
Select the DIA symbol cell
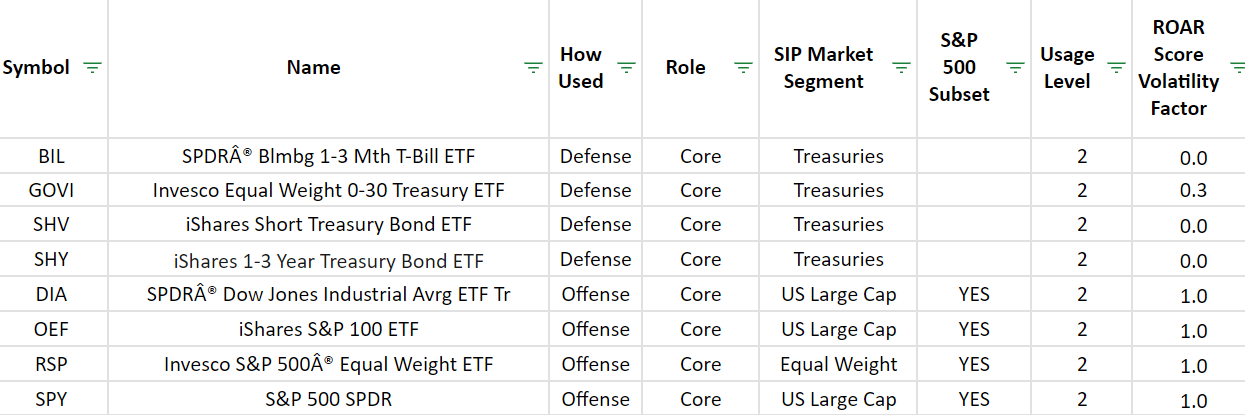[54, 295]
